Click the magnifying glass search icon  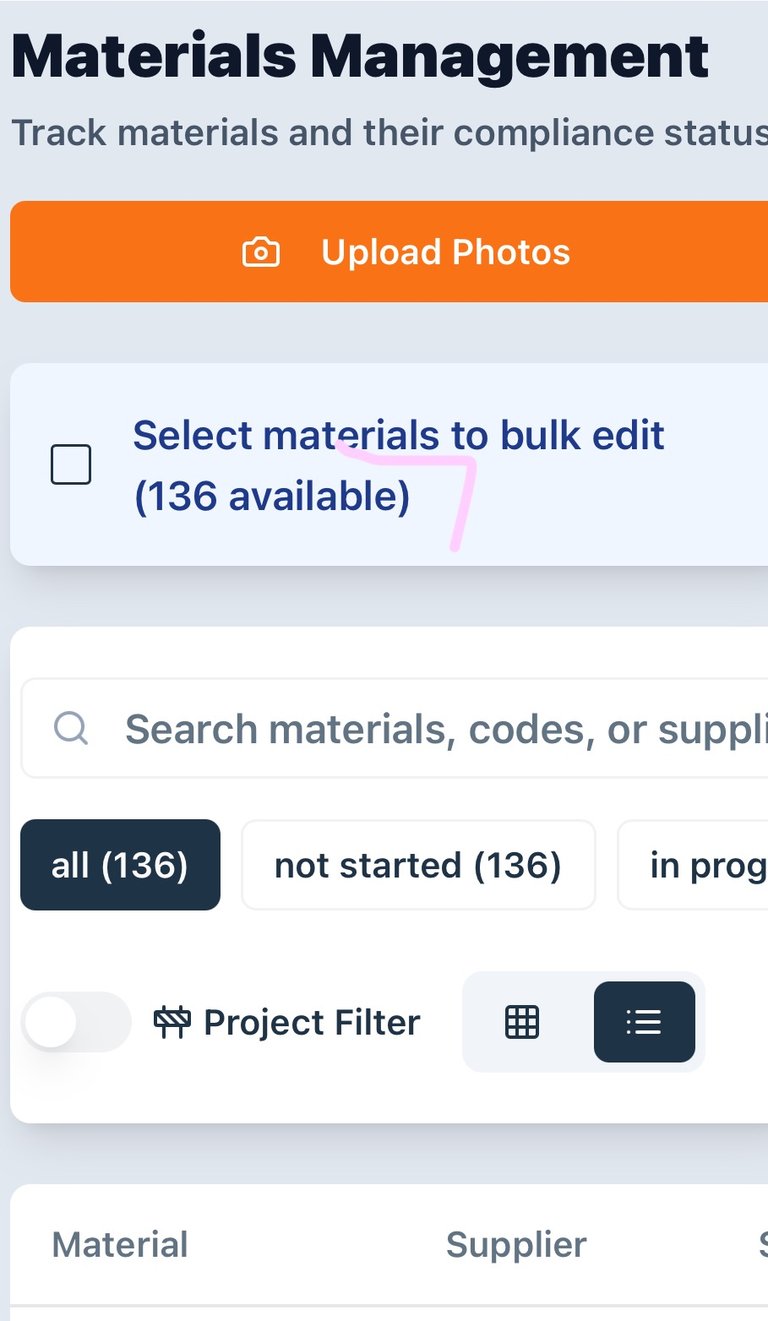(x=71, y=728)
